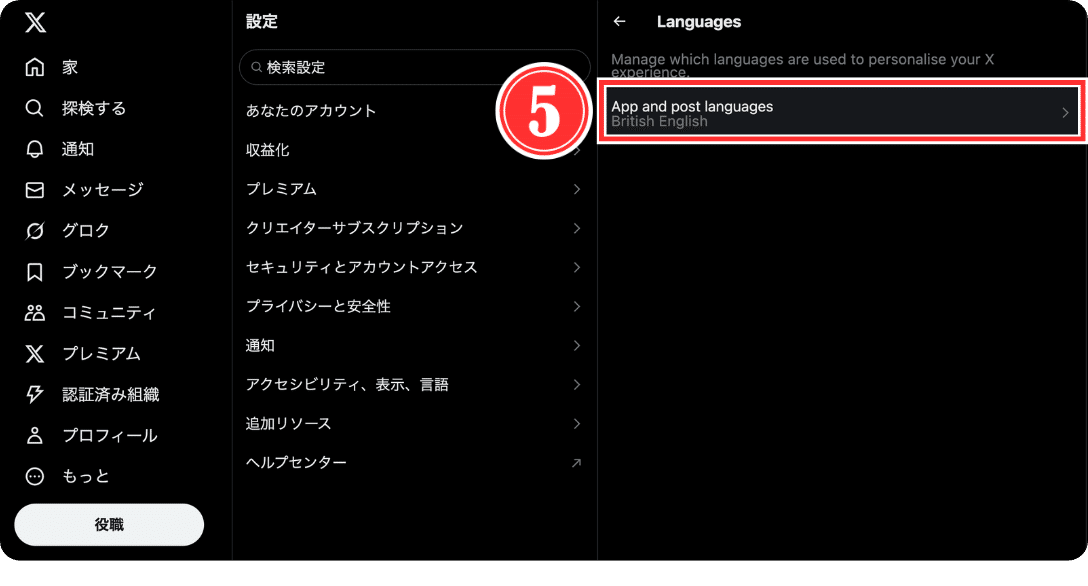The width and height of the screenshot is (1088, 586).
Task: Open プロフィール via the person icon
Action: point(34,435)
